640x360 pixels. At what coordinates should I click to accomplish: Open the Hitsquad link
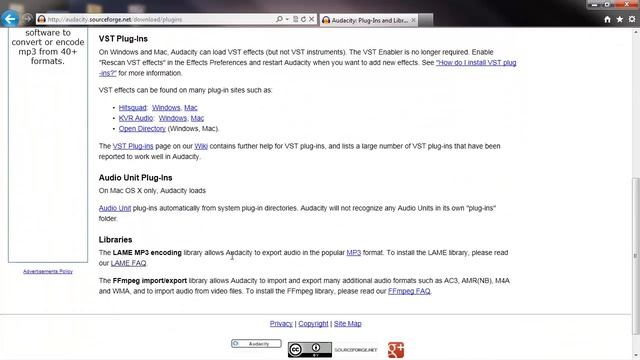132,108
